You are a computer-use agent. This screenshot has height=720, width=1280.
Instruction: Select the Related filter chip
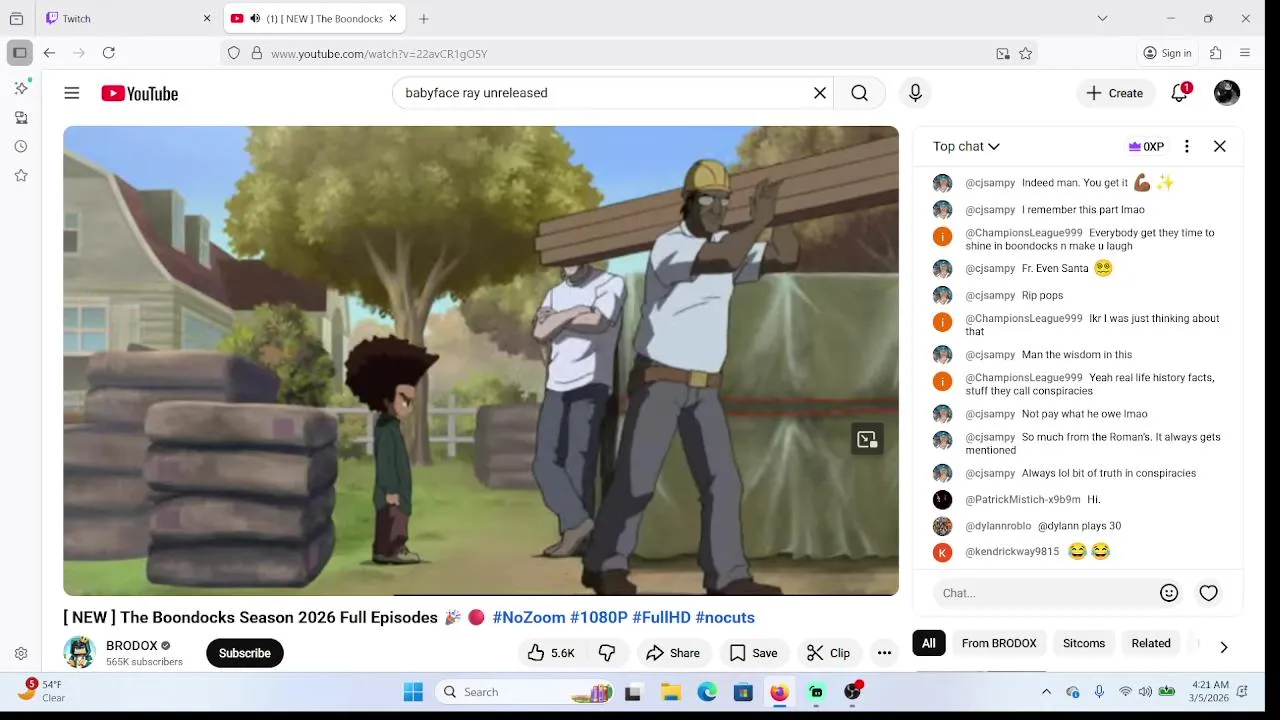[1151, 643]
